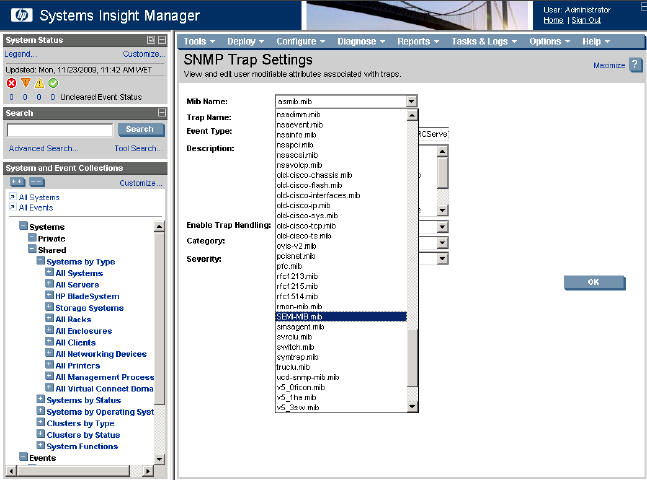647x480 pixels.
Task: Open the Severity dropdown arrow
Action: [x=442, y=259]
